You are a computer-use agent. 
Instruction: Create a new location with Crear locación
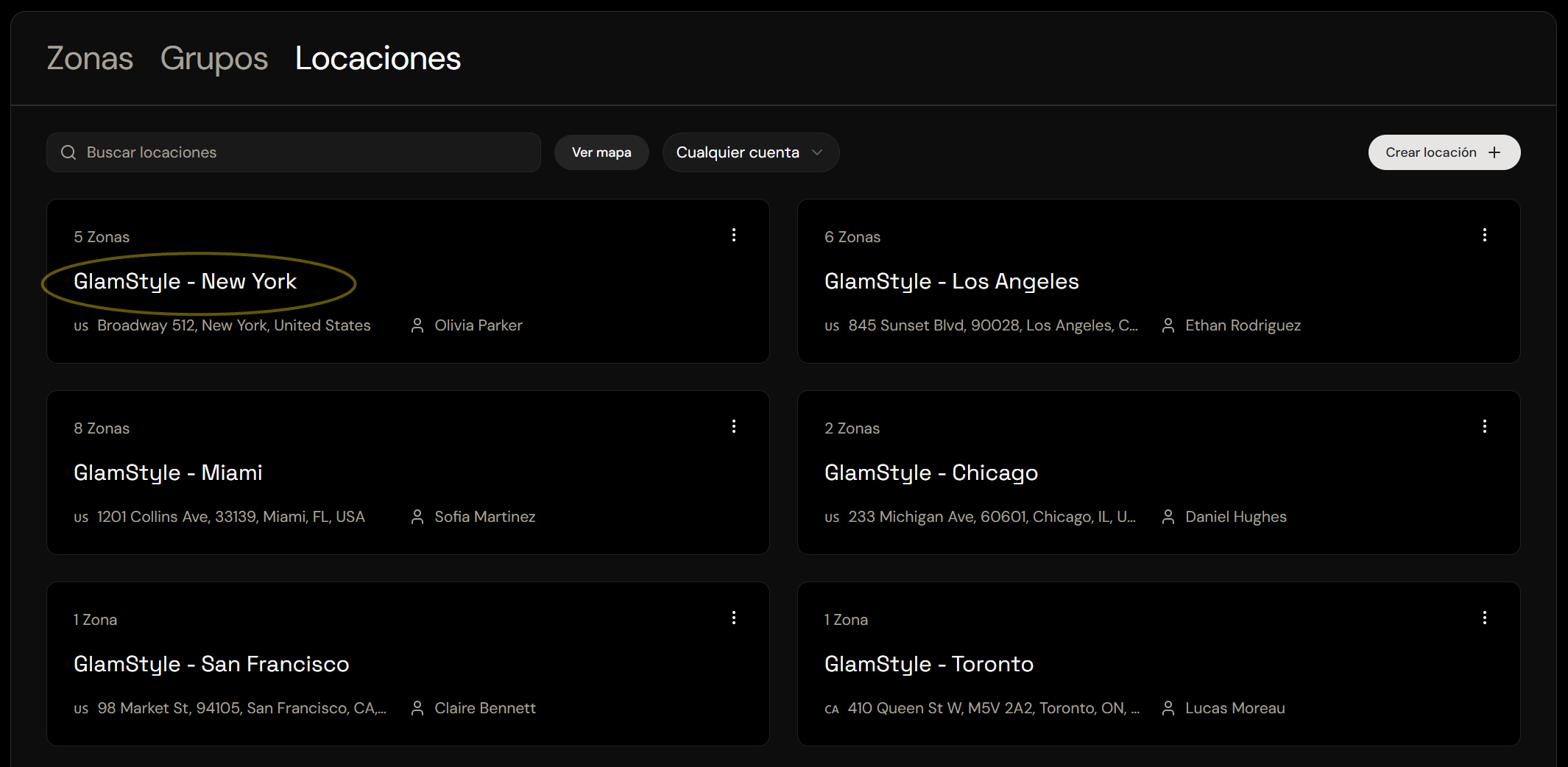coord(1444,152)
